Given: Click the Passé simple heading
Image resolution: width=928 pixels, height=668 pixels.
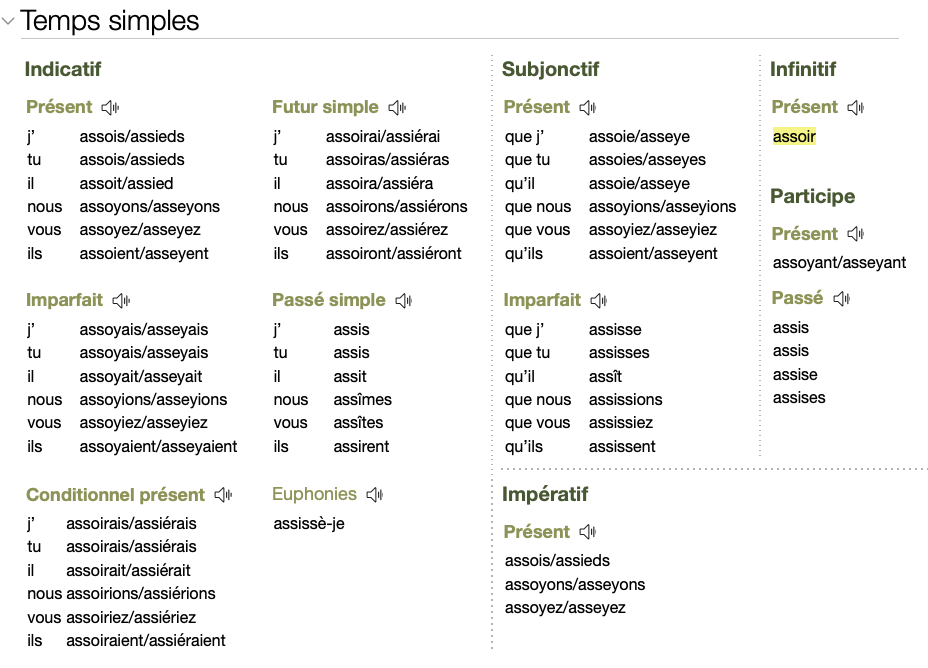Looking at the screenshot, I should [x=328, y=300].
